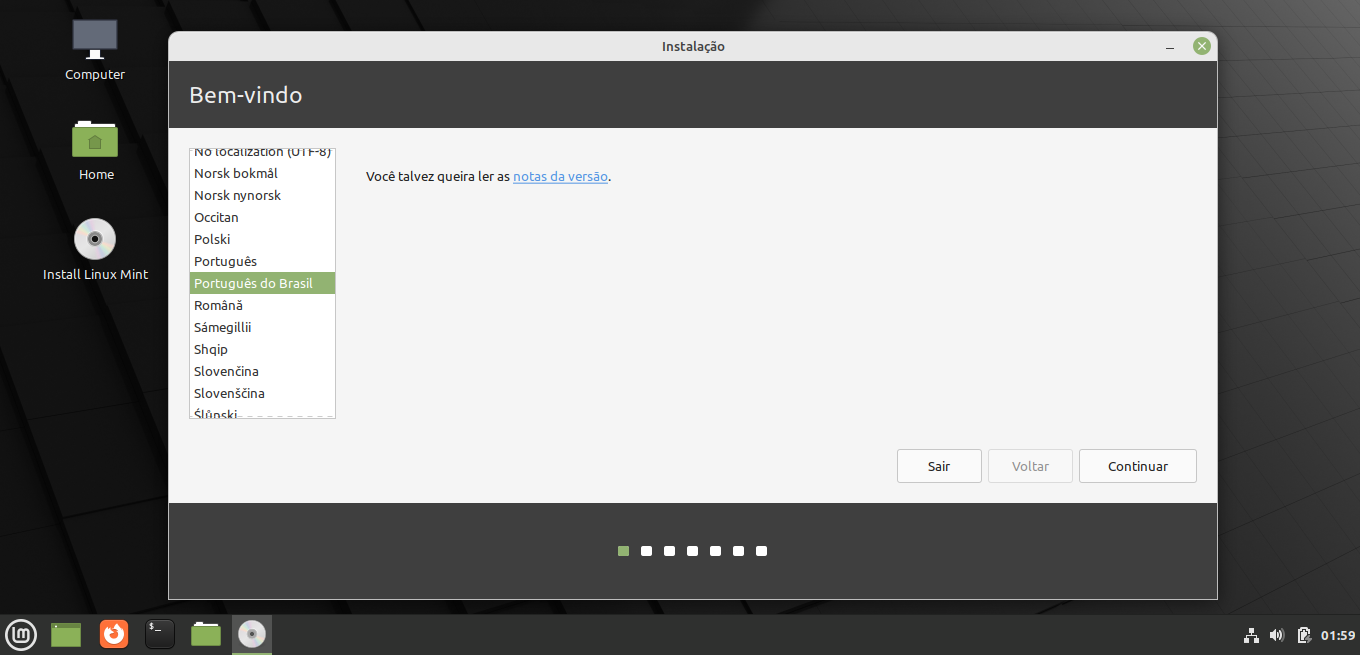Click the Continuar button
This screenshot has width=1360, height=655.
[x=1138, y=466]
